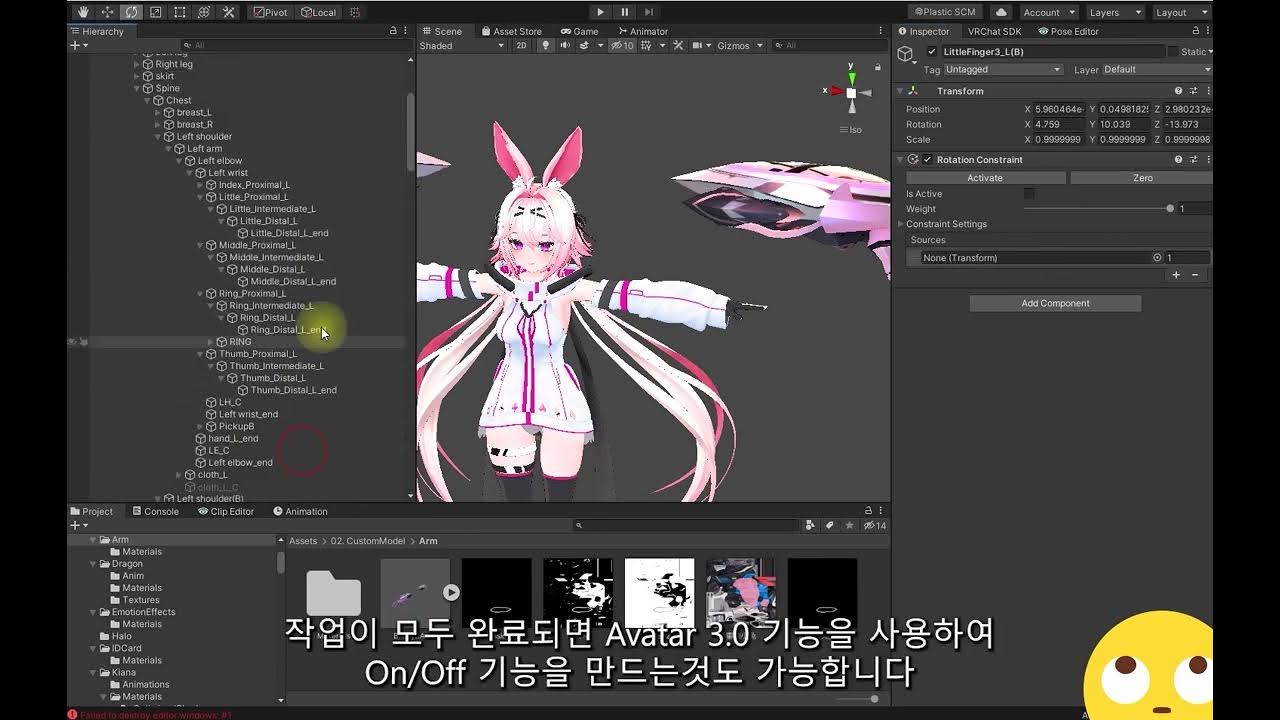Viewport: 1280px width, 720px height.
Task: Toggle LittleFinger3_L(B) object active checkbox
Action: pos(932,51)
